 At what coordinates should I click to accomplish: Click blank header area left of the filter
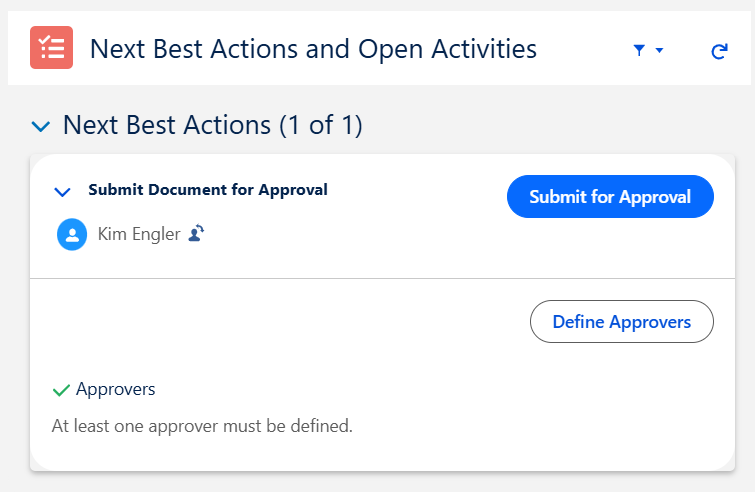pos(585,49)
